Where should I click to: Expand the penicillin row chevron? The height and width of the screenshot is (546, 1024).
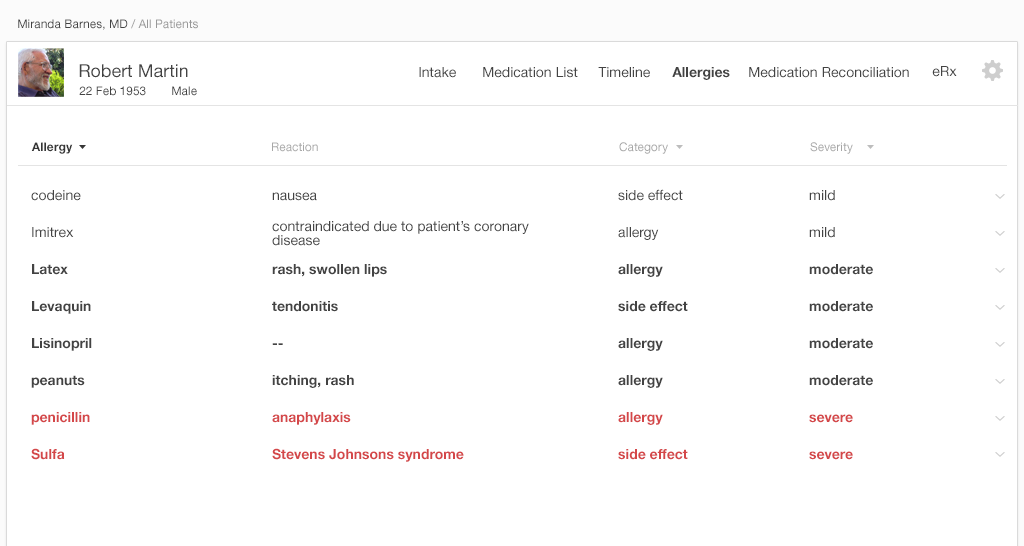click(x=1000, y=418)
